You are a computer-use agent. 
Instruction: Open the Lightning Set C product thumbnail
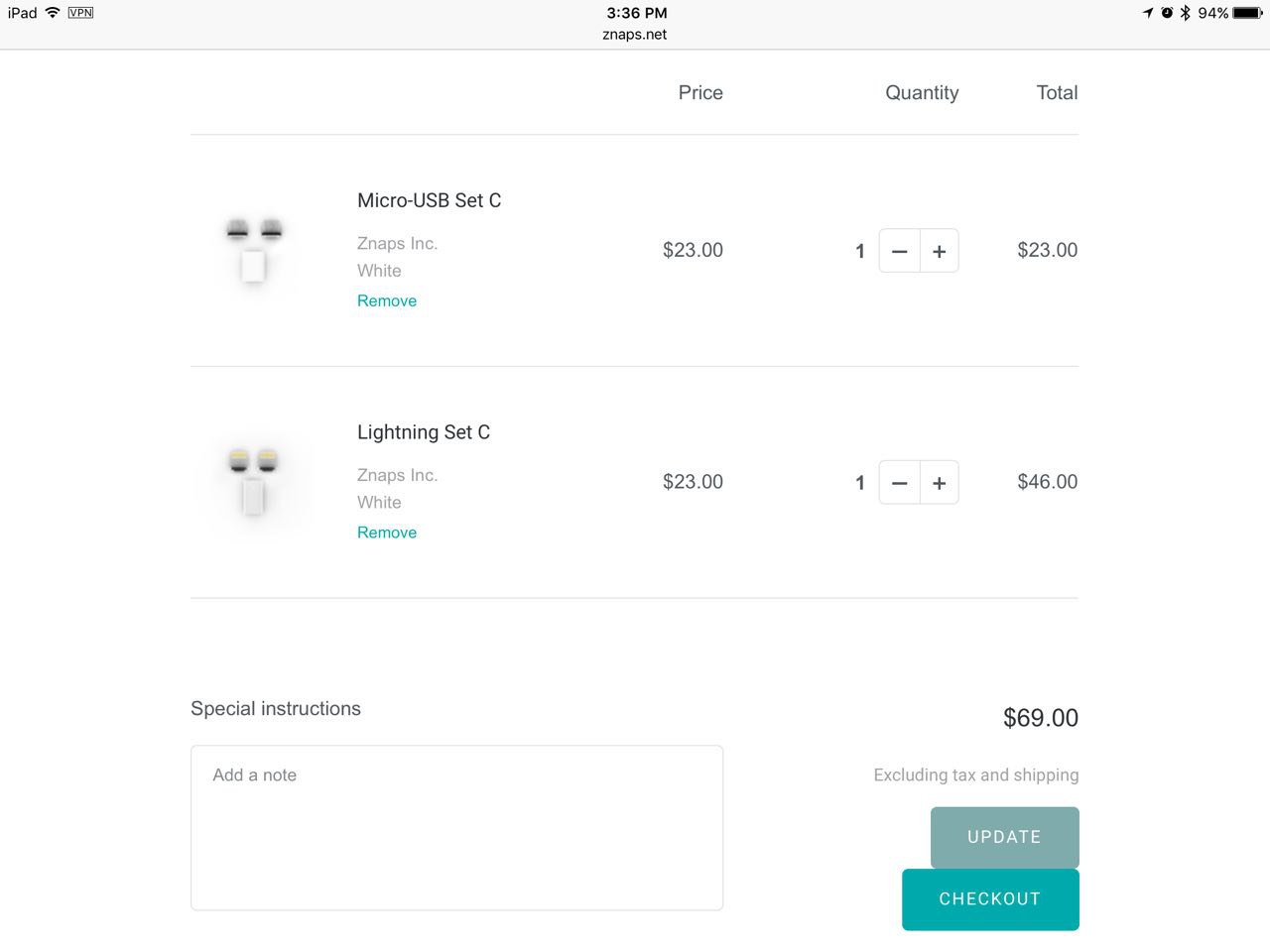point(254,482)
